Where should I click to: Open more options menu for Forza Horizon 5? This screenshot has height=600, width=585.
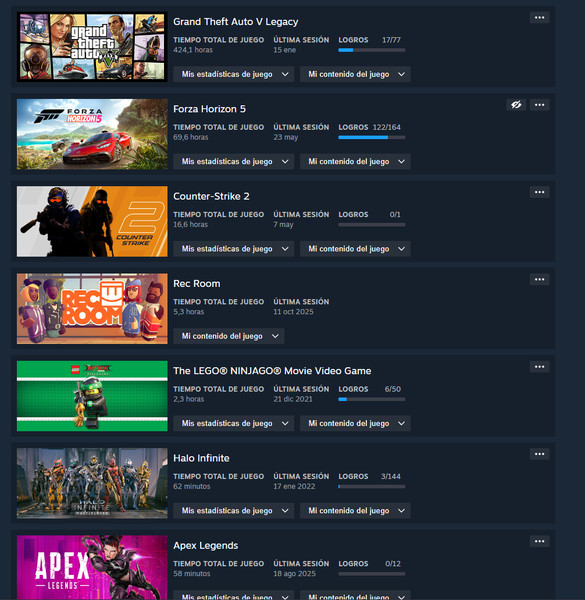click(x=539, y=105)
